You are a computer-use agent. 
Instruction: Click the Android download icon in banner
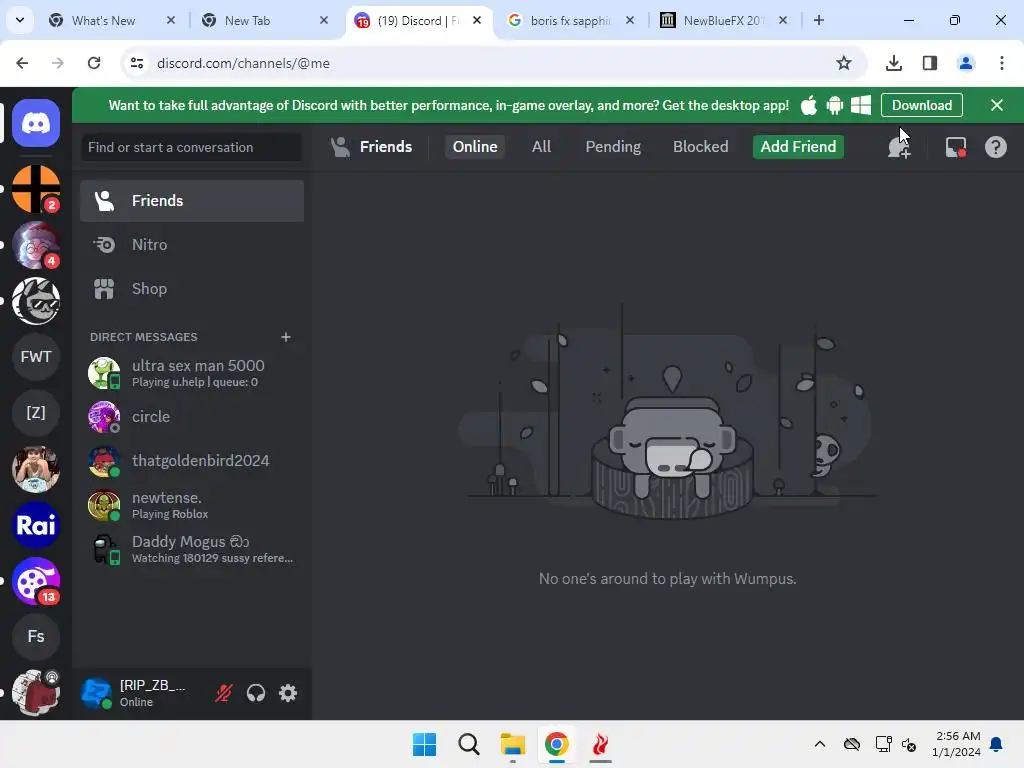pos(835,105)
